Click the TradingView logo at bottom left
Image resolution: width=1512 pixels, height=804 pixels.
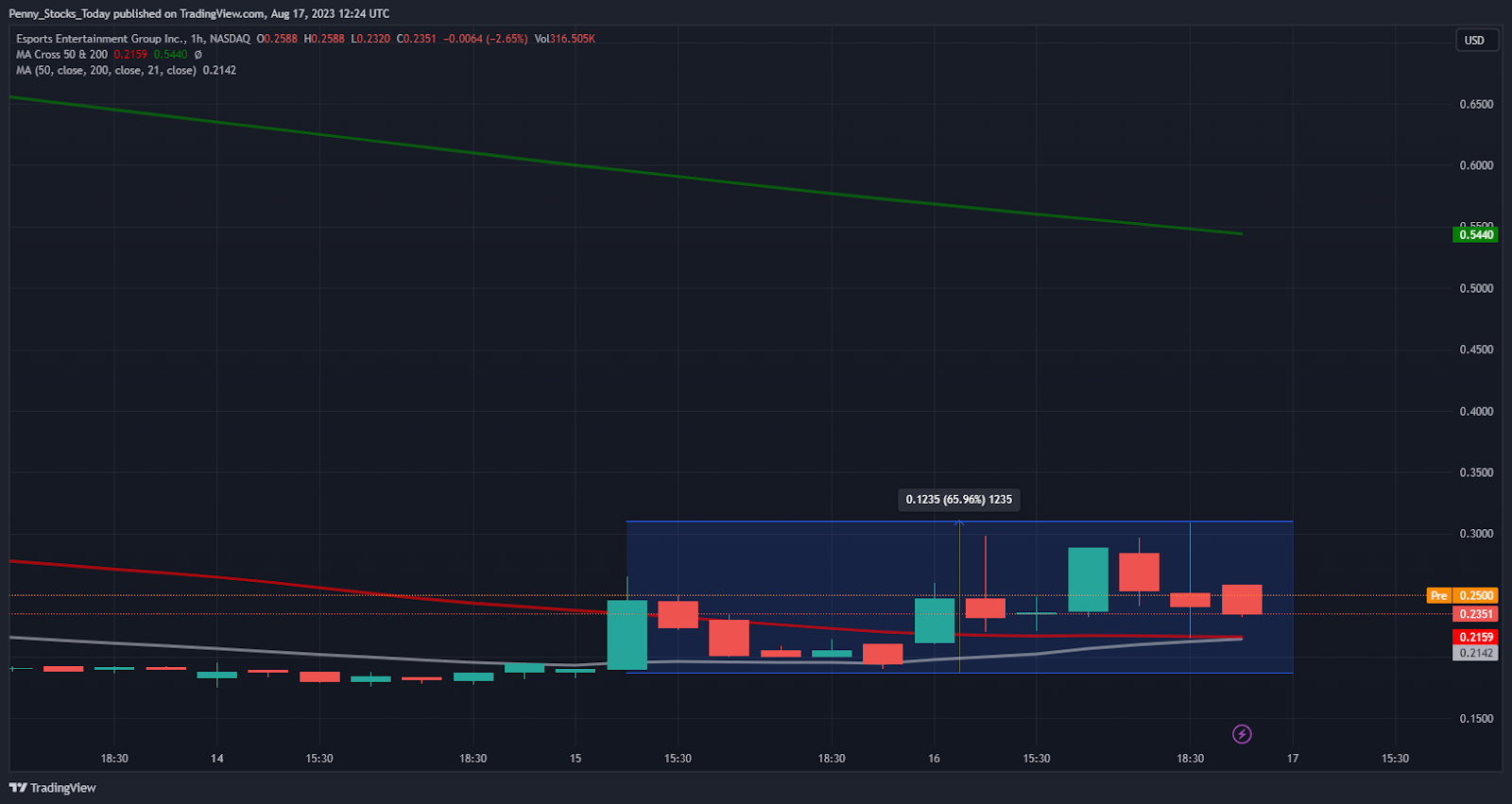point(53,788)
